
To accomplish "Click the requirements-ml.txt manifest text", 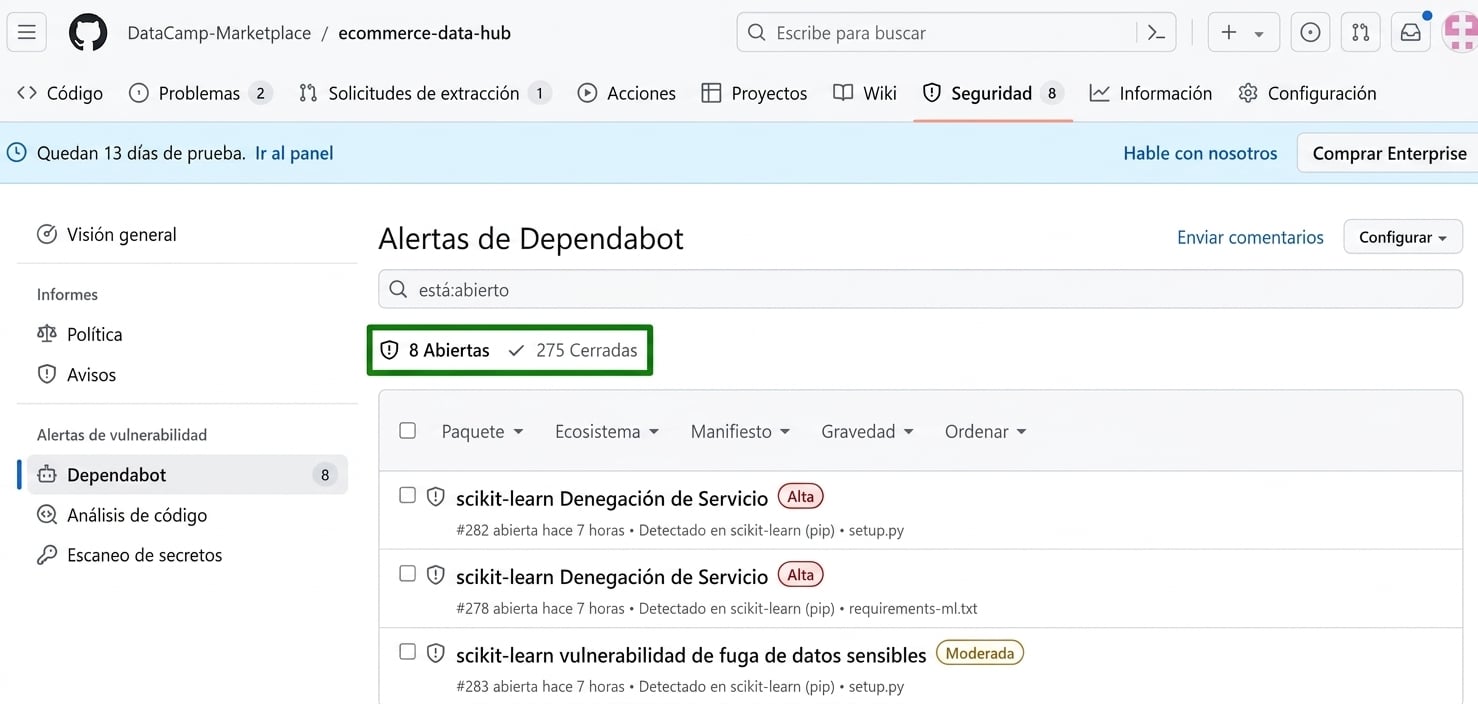I will (913, 608).
